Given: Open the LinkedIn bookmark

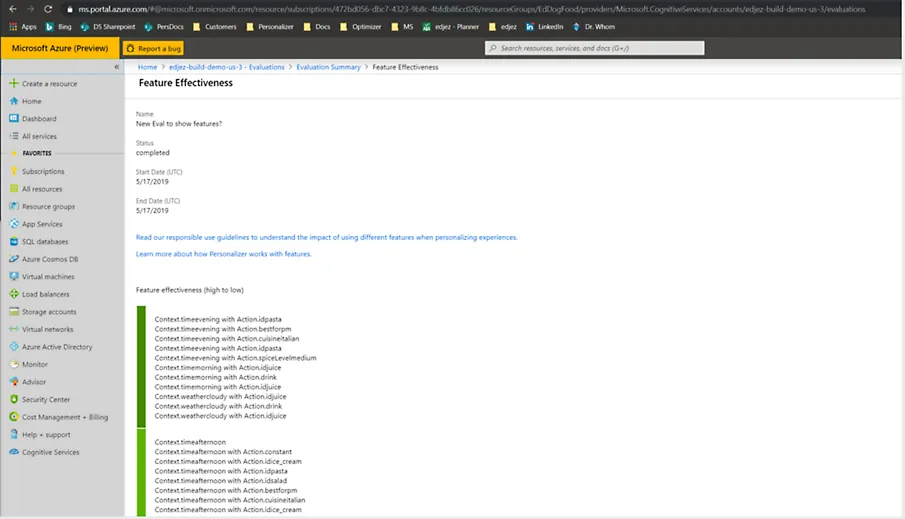Looking at the screenshot, I should pos(544,27).
